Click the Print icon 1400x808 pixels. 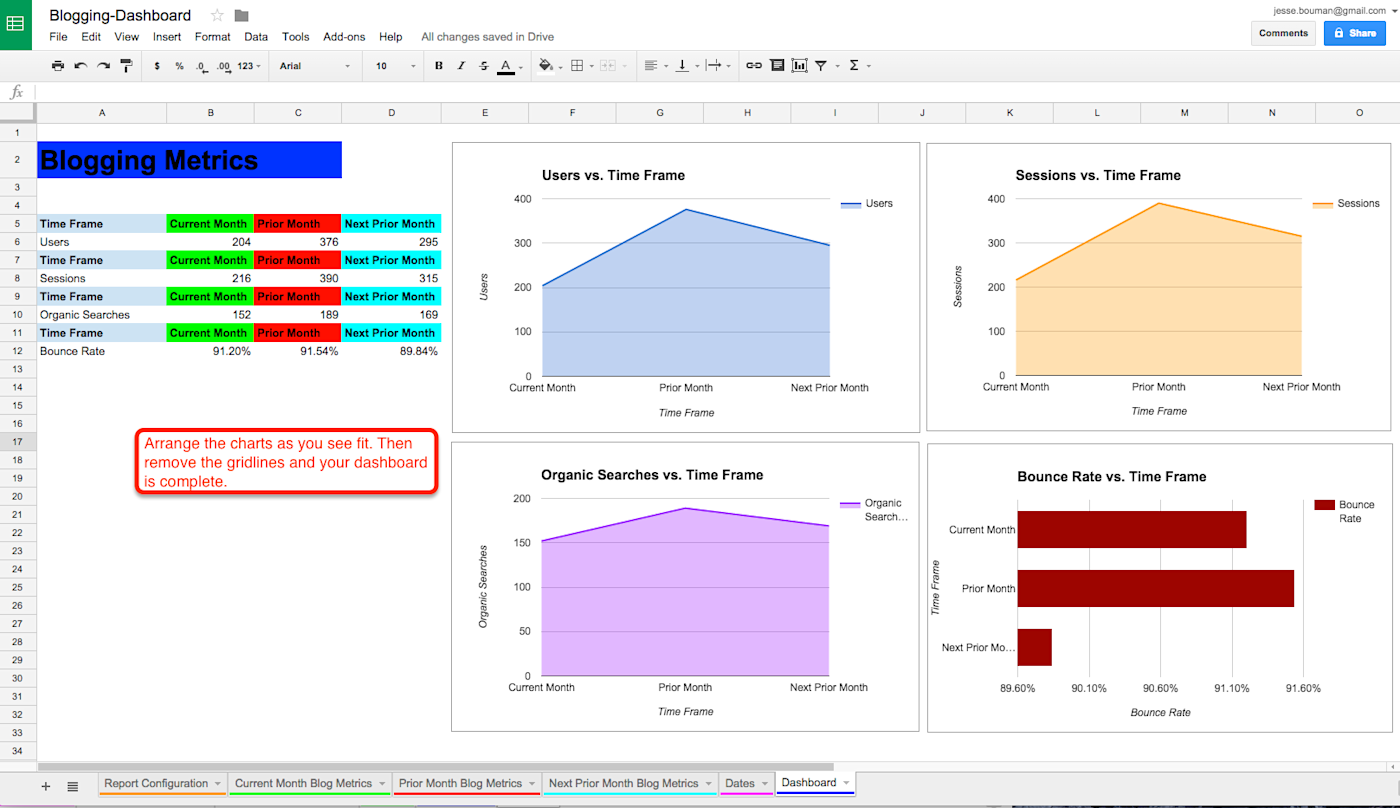(58, 66)
